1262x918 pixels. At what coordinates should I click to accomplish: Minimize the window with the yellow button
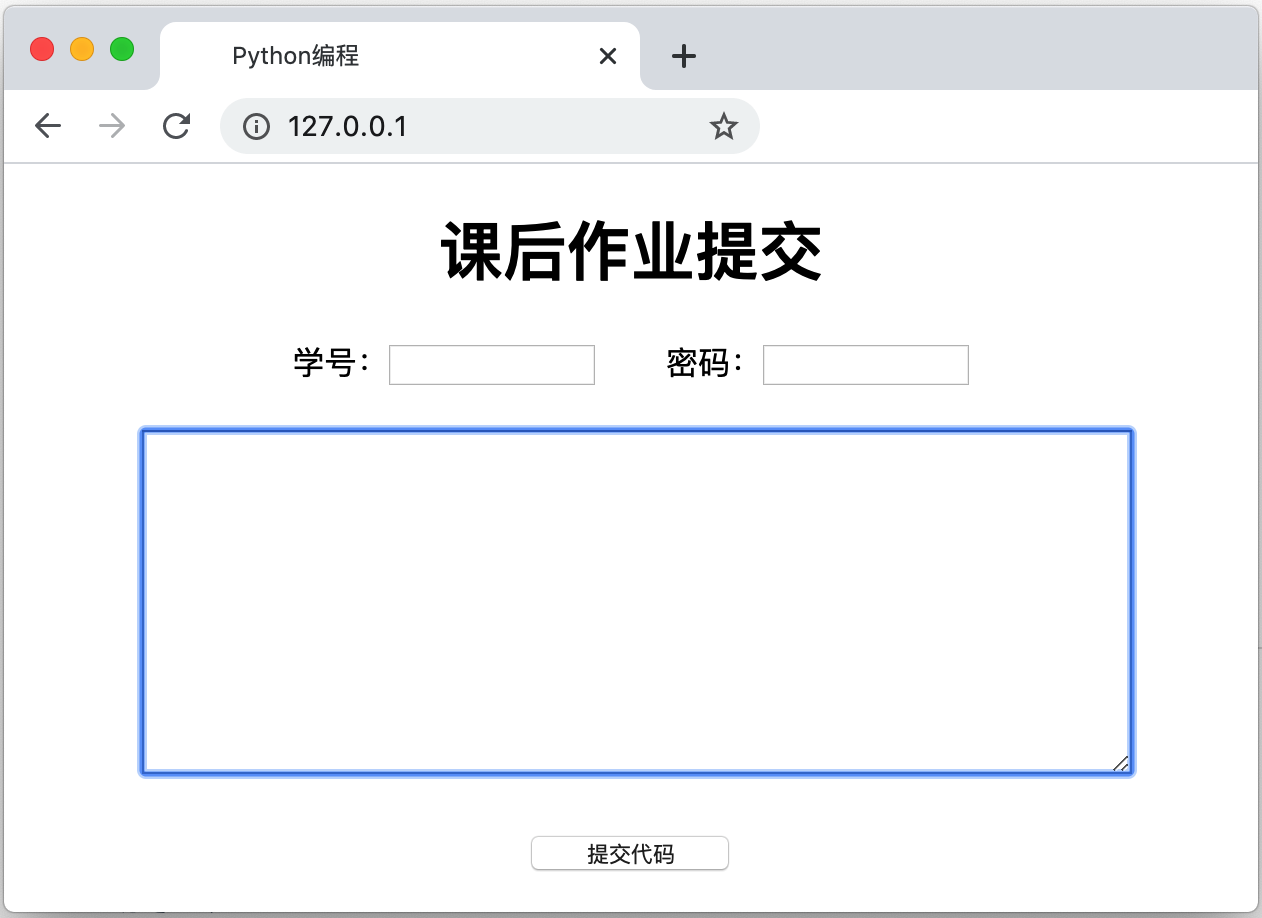82,49
